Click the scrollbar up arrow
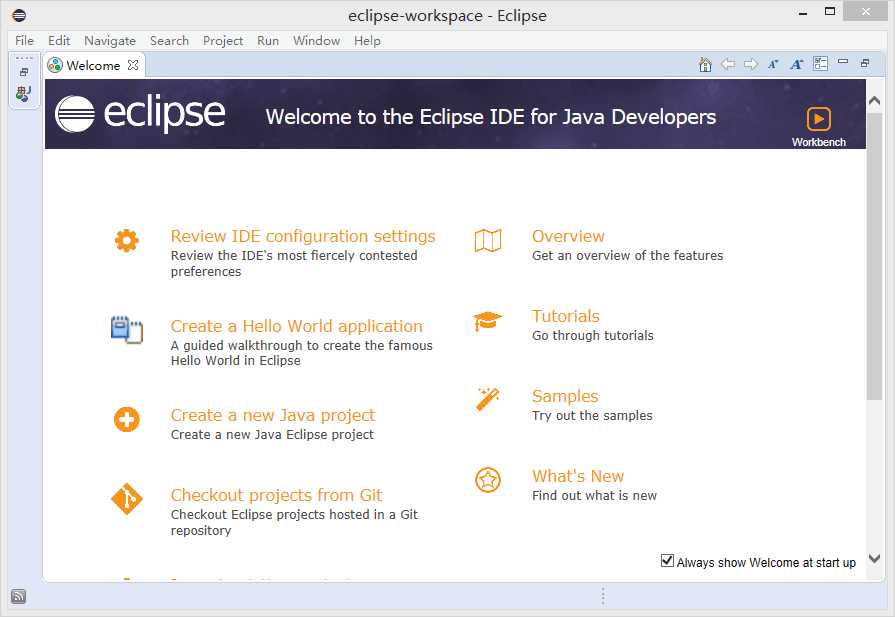This screenshot has height=617, width=895. click(874, 101)
